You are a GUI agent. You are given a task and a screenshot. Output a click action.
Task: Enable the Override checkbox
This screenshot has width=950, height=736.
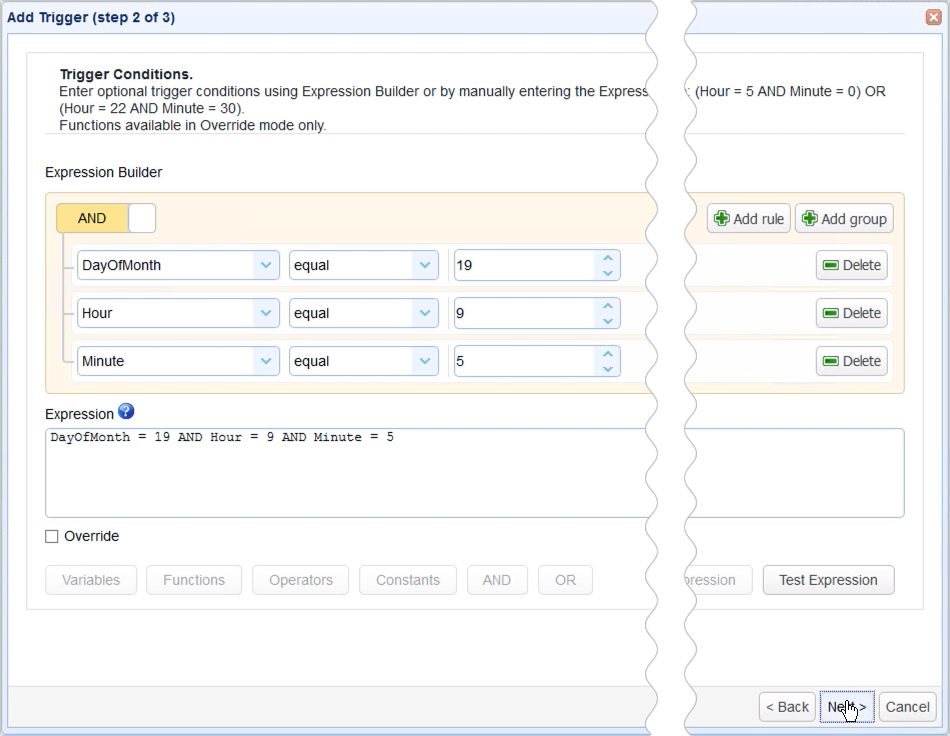(x=52, y=537)
